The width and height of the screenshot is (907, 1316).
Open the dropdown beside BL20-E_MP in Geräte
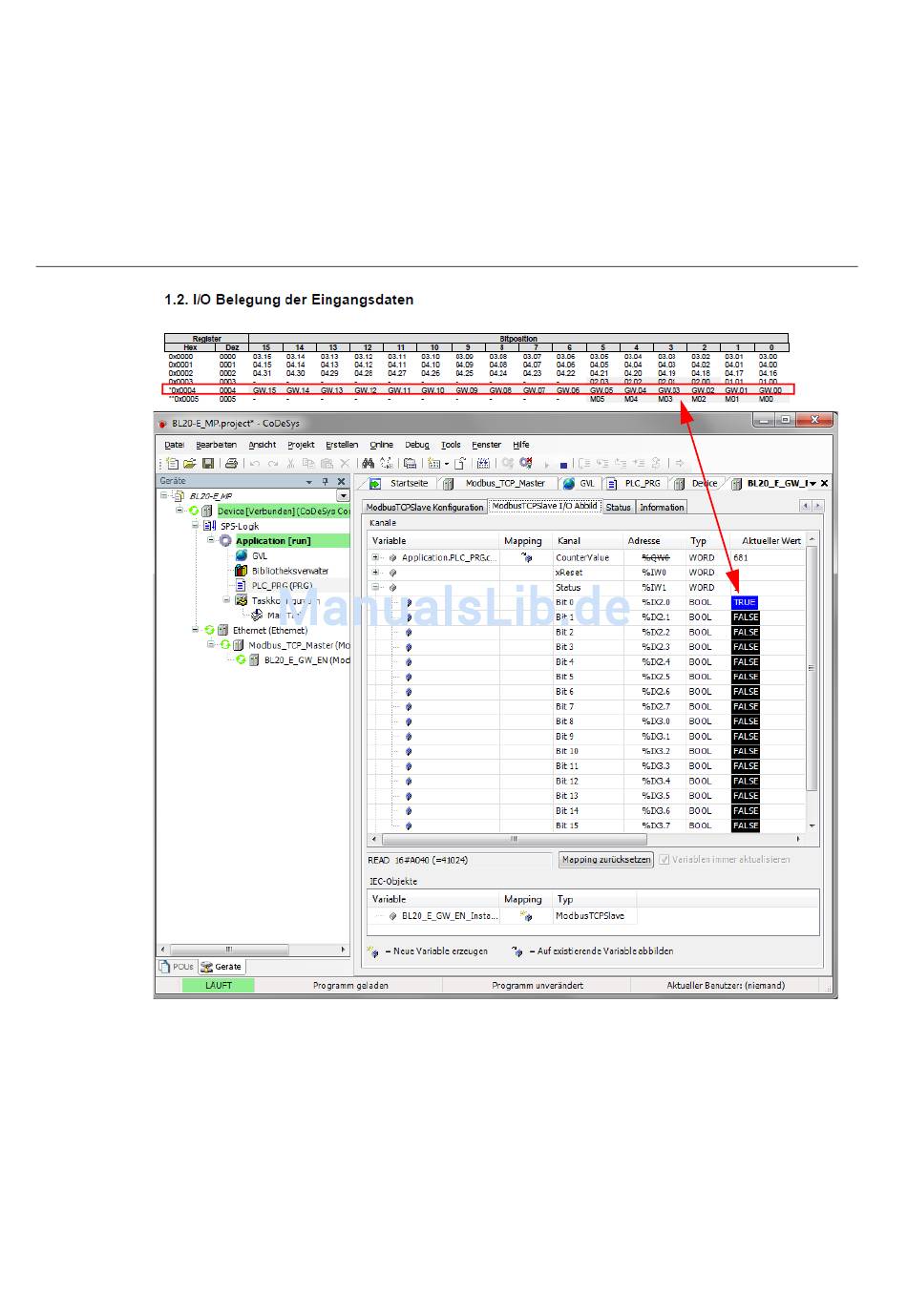344,496
